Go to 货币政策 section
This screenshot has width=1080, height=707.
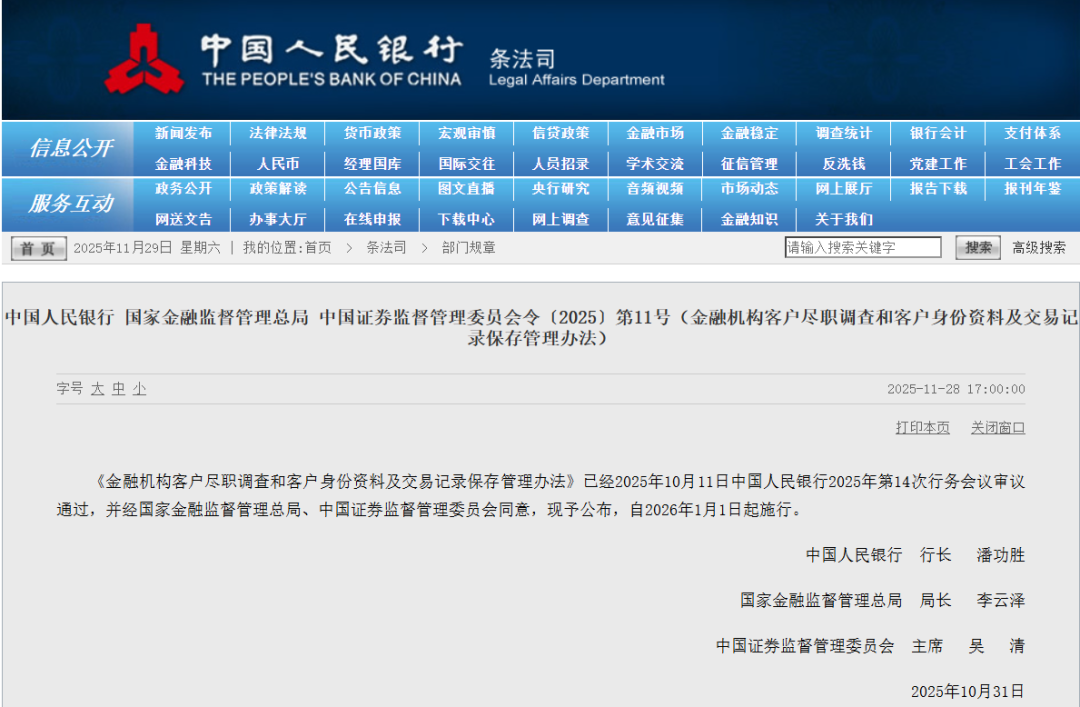coord(372,133)
